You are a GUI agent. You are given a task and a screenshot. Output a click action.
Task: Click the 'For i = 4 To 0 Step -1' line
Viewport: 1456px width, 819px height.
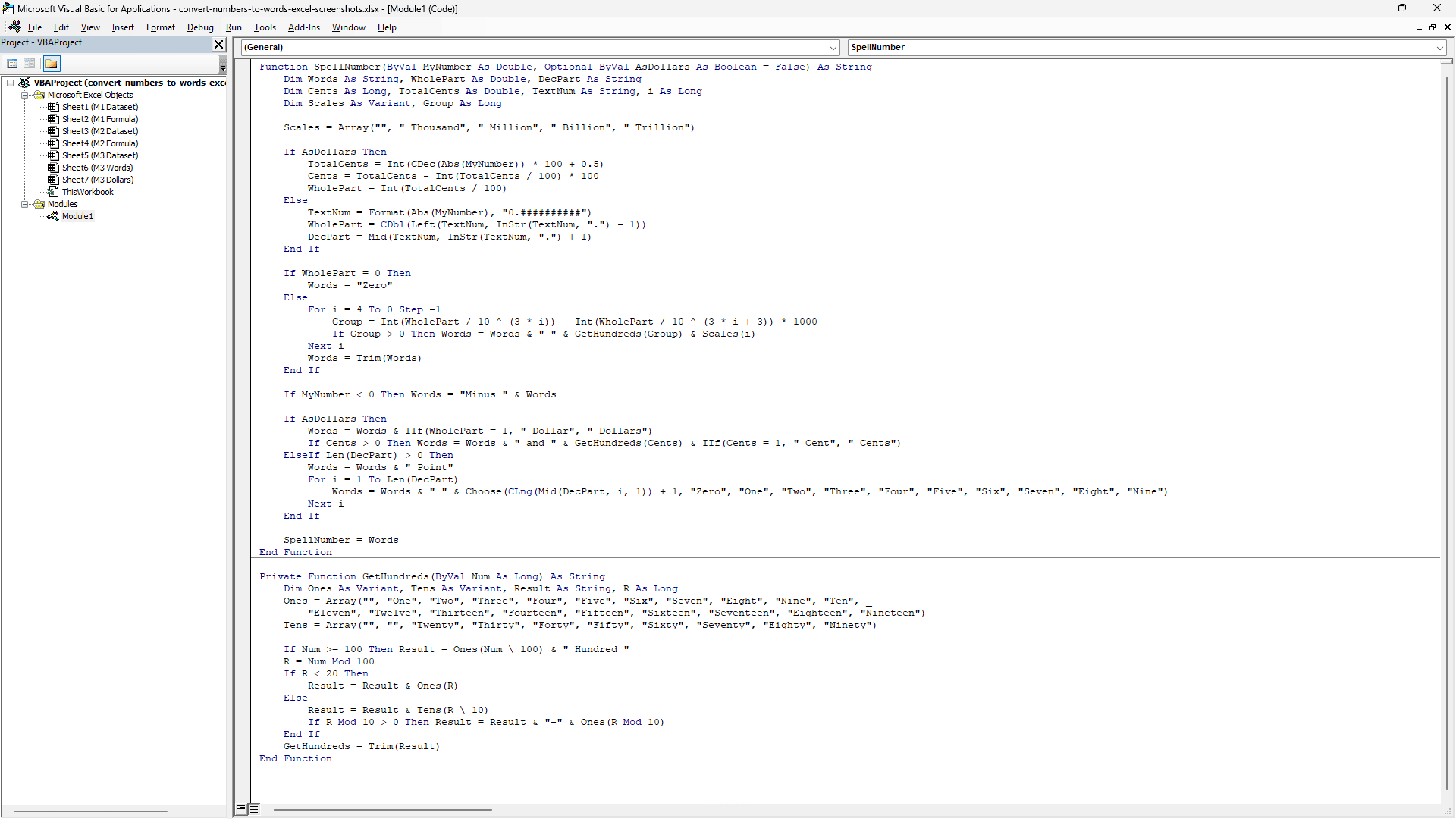[x=374, y=309]
